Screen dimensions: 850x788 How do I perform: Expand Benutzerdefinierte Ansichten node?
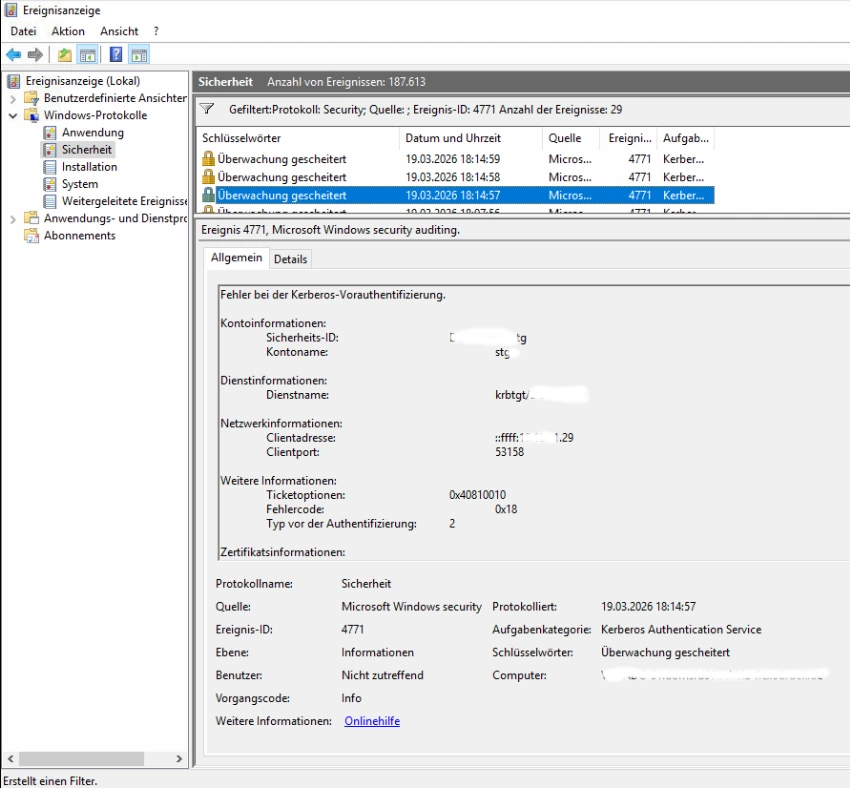(x=13, y=99)
